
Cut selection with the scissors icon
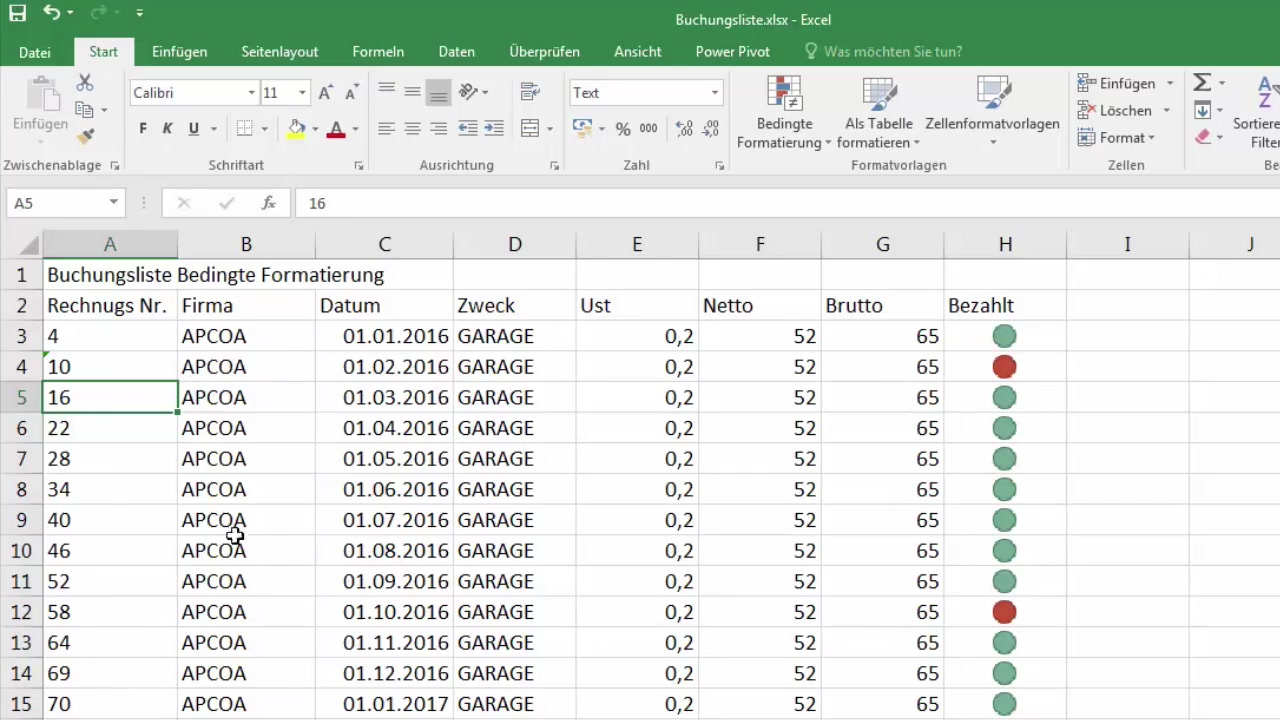[85, 83]
